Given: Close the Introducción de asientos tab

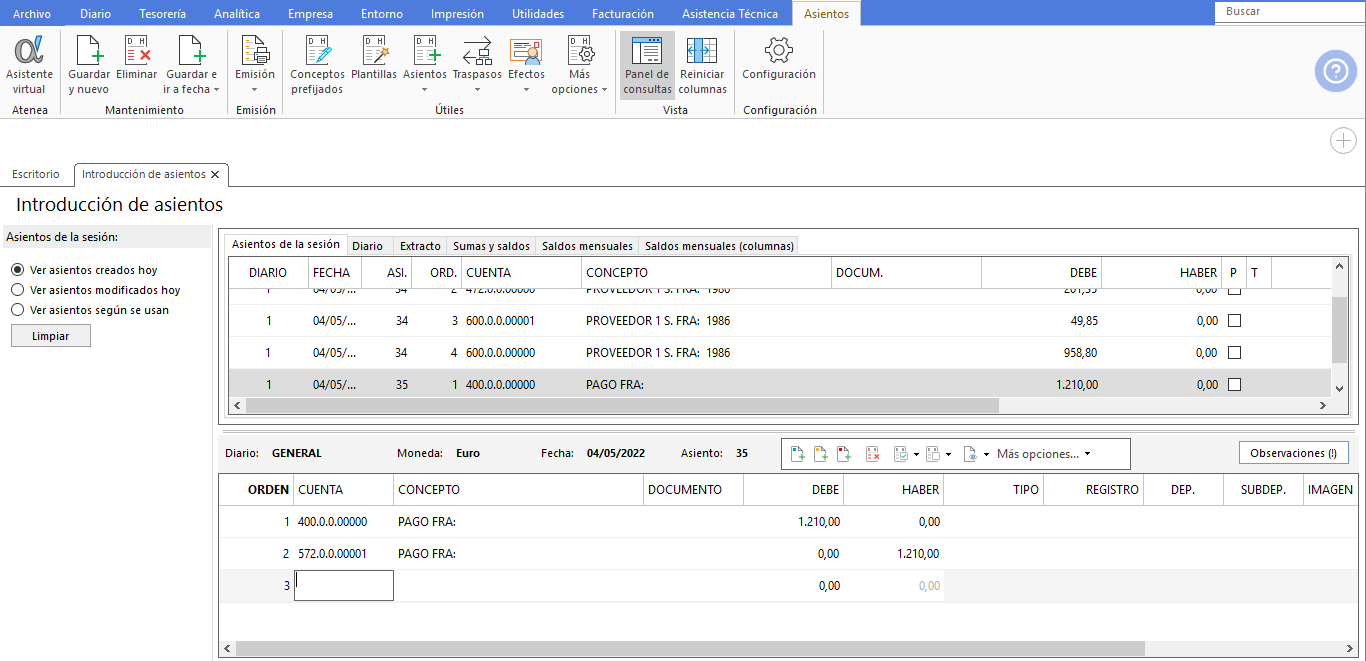Looking at the screenshot, I should [x=215, y=174].
